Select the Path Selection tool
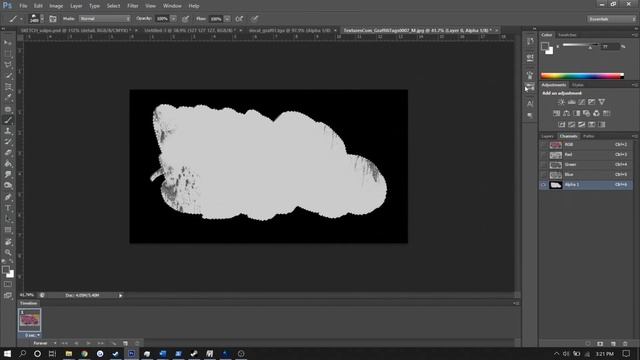The height and width of the screenshot is (360, 640). point(8,219)
